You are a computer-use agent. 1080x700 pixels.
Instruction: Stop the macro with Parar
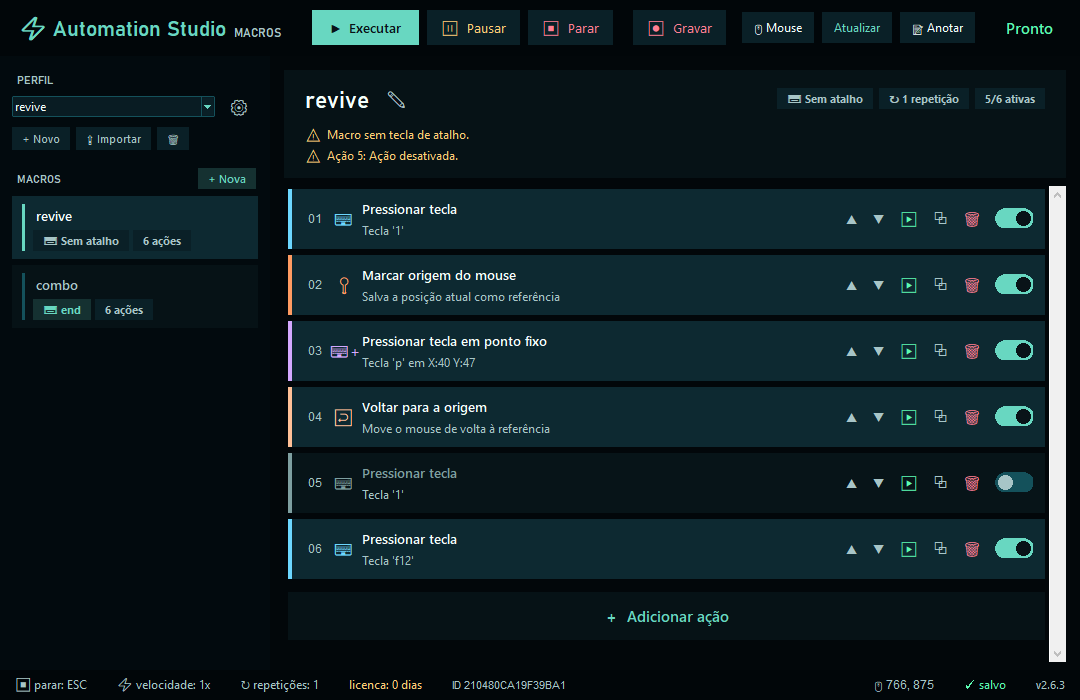pyautogui.click(x=570, y=28)
